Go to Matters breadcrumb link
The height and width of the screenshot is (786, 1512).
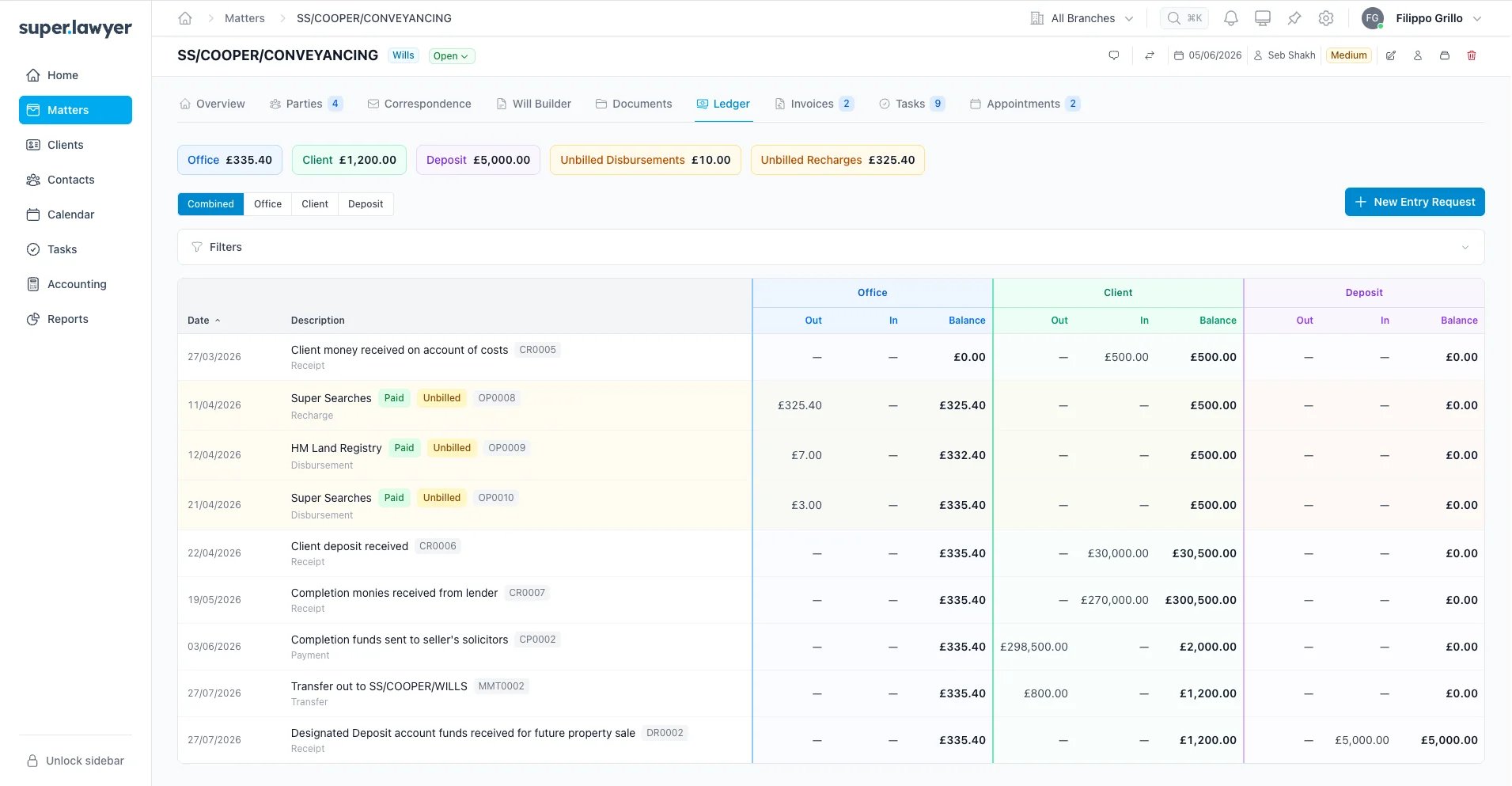point(244,18)
